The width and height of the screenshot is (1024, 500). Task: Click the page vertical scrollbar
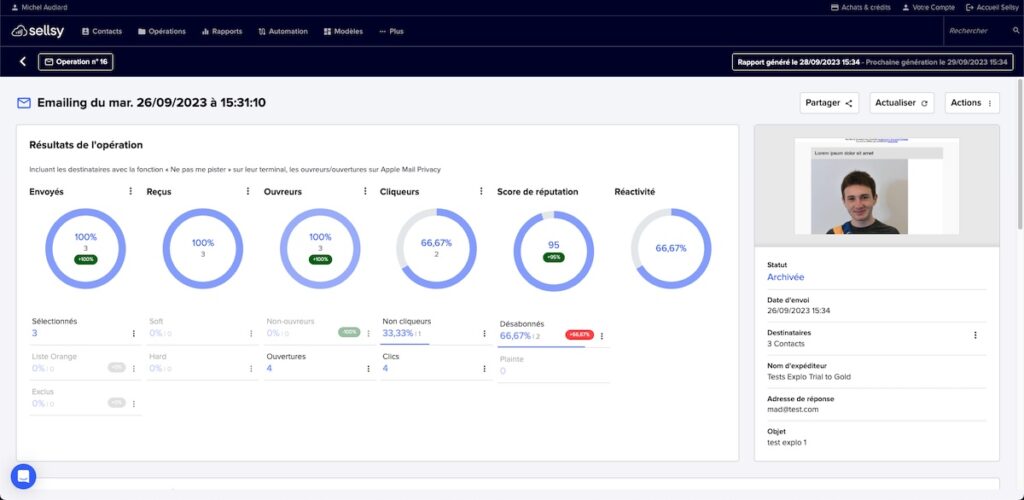tap(1019, 154)
